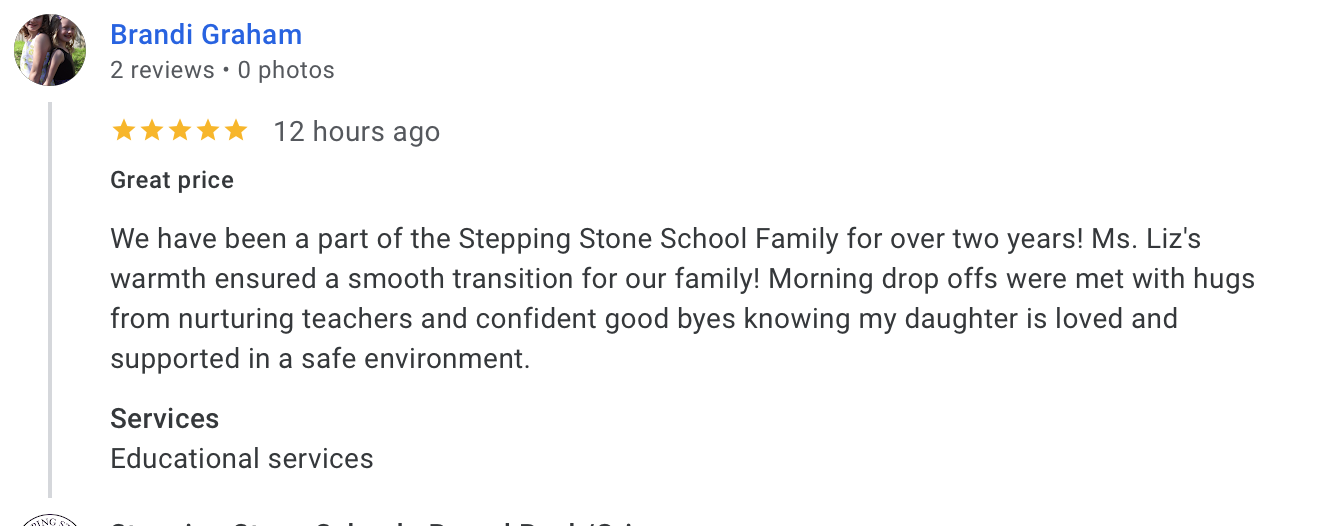
Task: Click the middle (third) rating star
Action: click(180, 131)
